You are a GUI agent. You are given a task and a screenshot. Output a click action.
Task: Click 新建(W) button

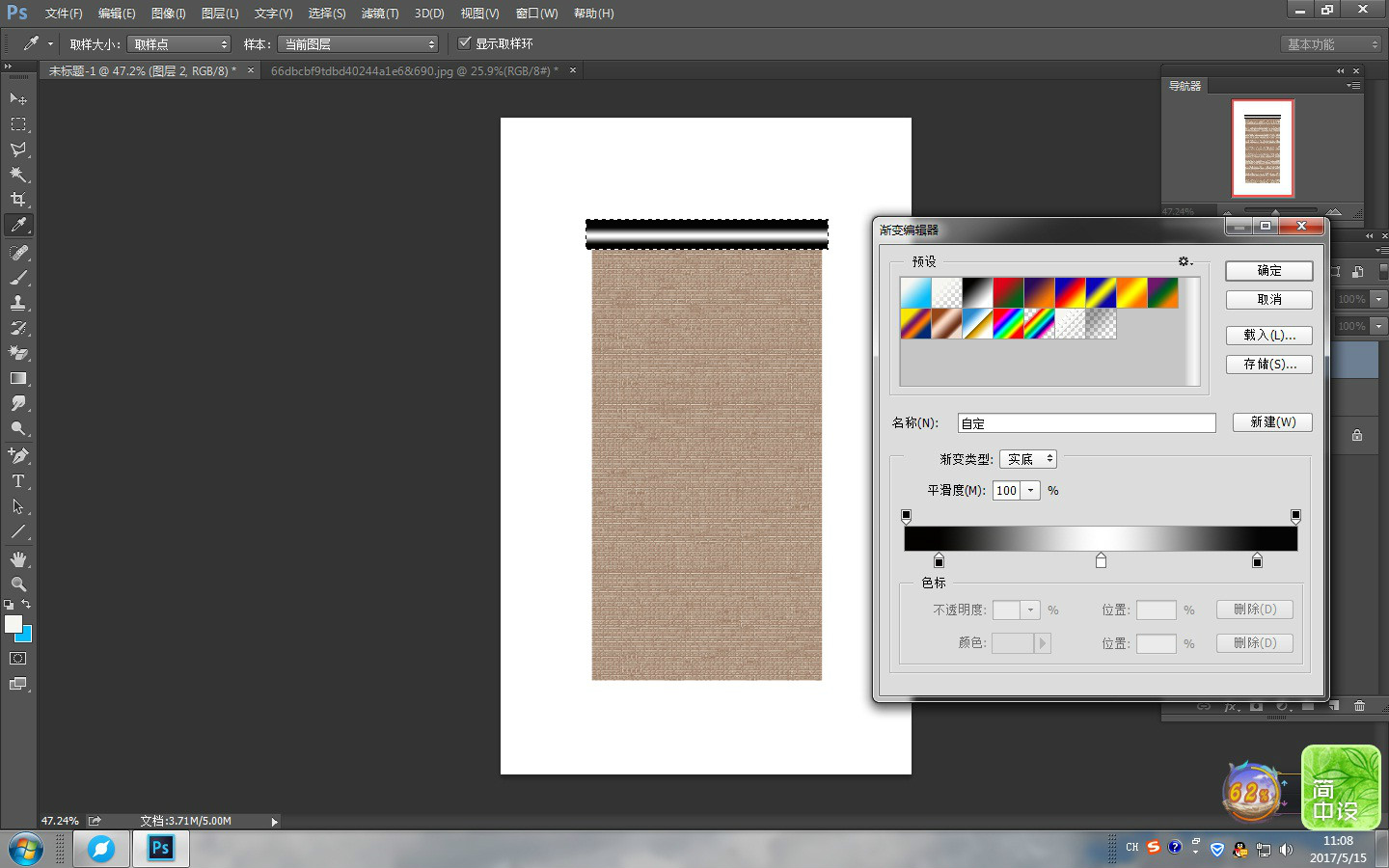[x=1273, y=422]
